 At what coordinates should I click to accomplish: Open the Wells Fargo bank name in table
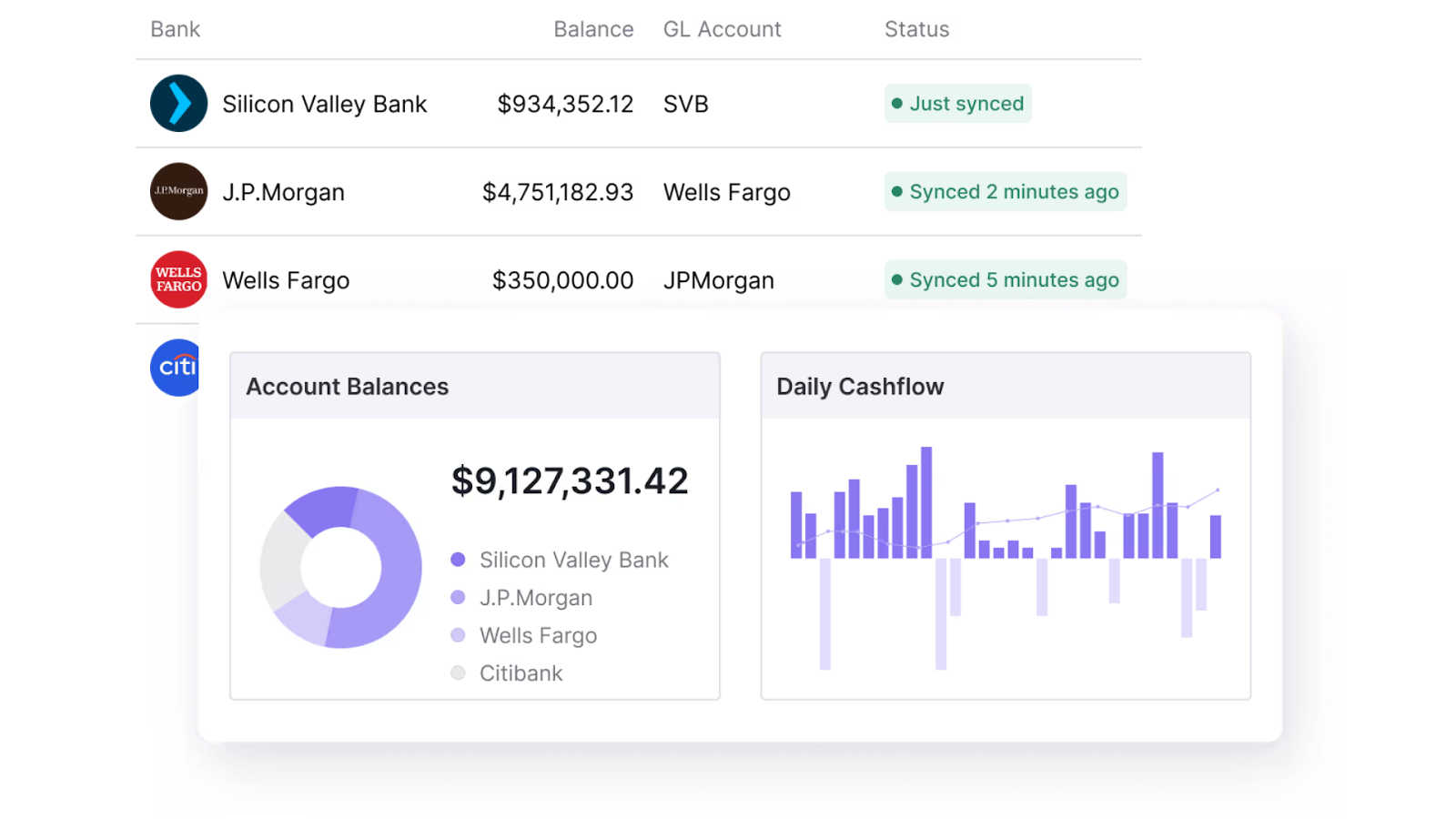coord(286,280)
